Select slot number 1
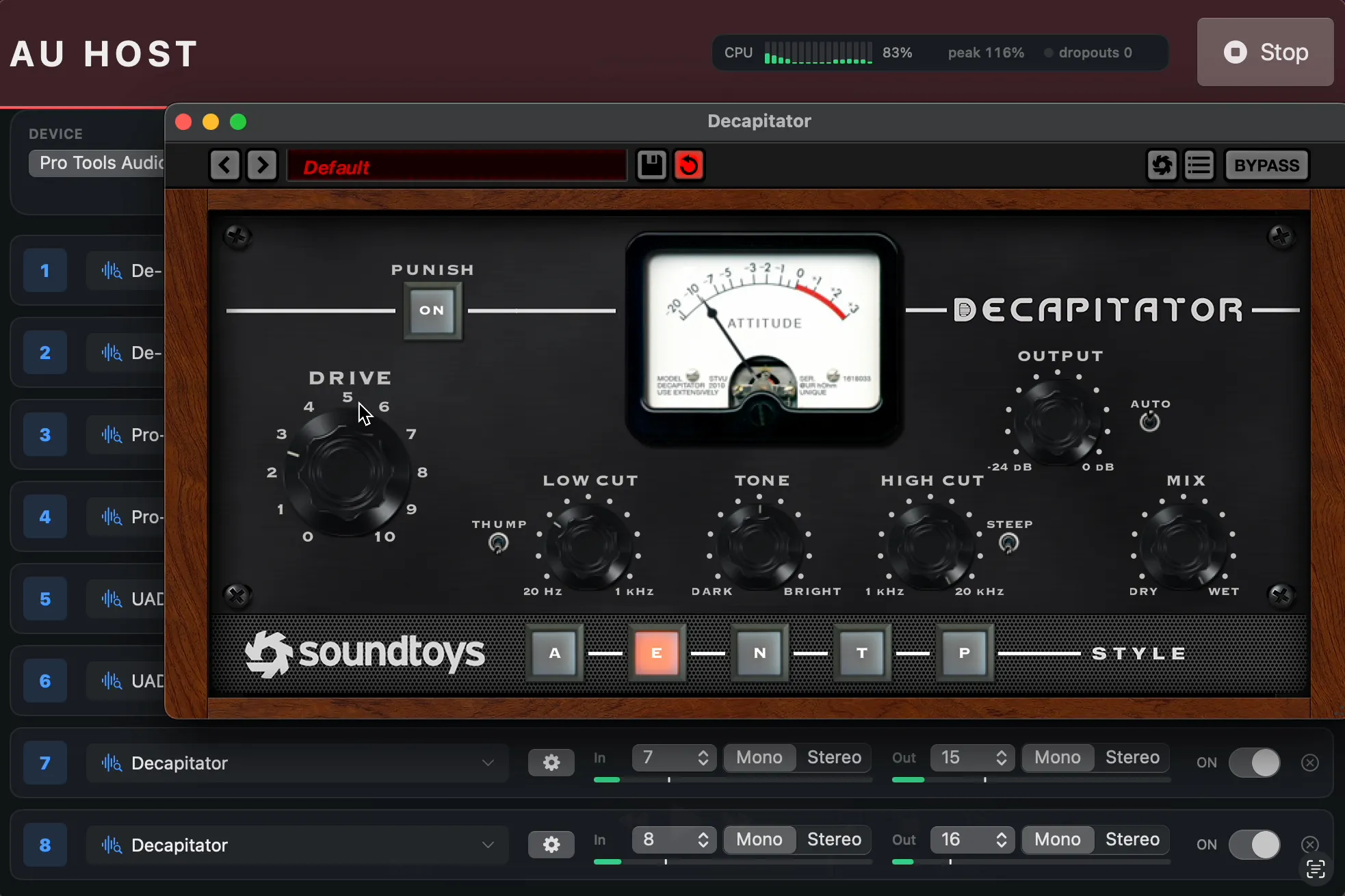The width and height of the screenshot is (1345, 896). (45, 271)
